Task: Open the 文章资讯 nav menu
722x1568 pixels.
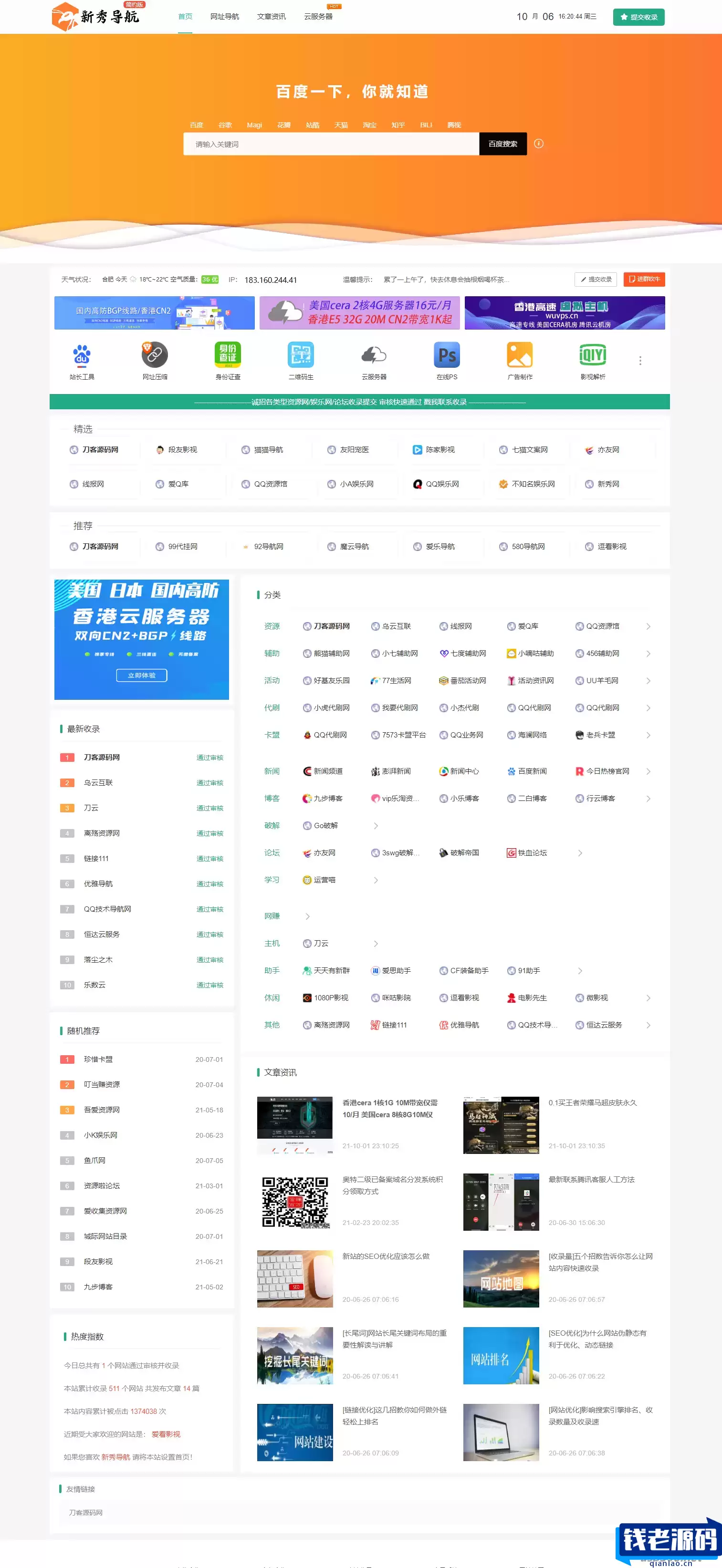Action: click(272, 16)
